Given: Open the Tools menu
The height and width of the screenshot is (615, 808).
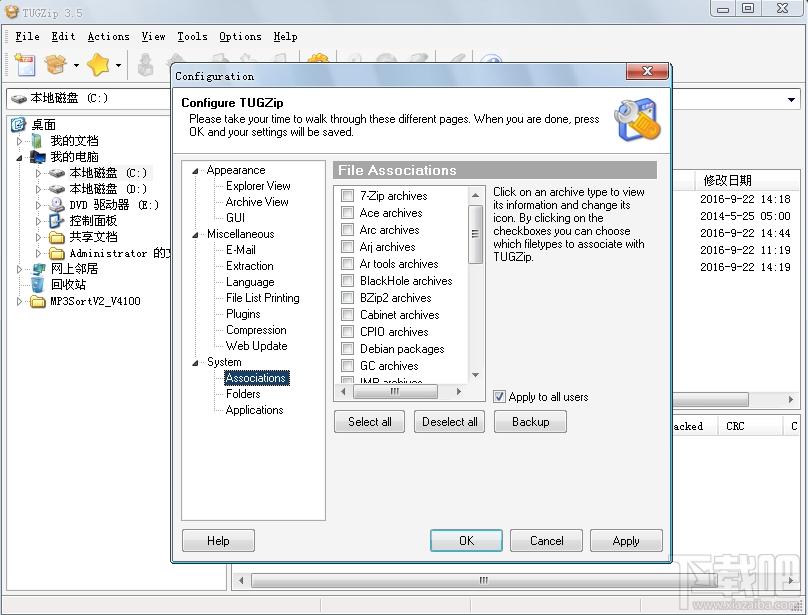Looking at the screenshot, I should pyautogui.click(x=192, y=36).
